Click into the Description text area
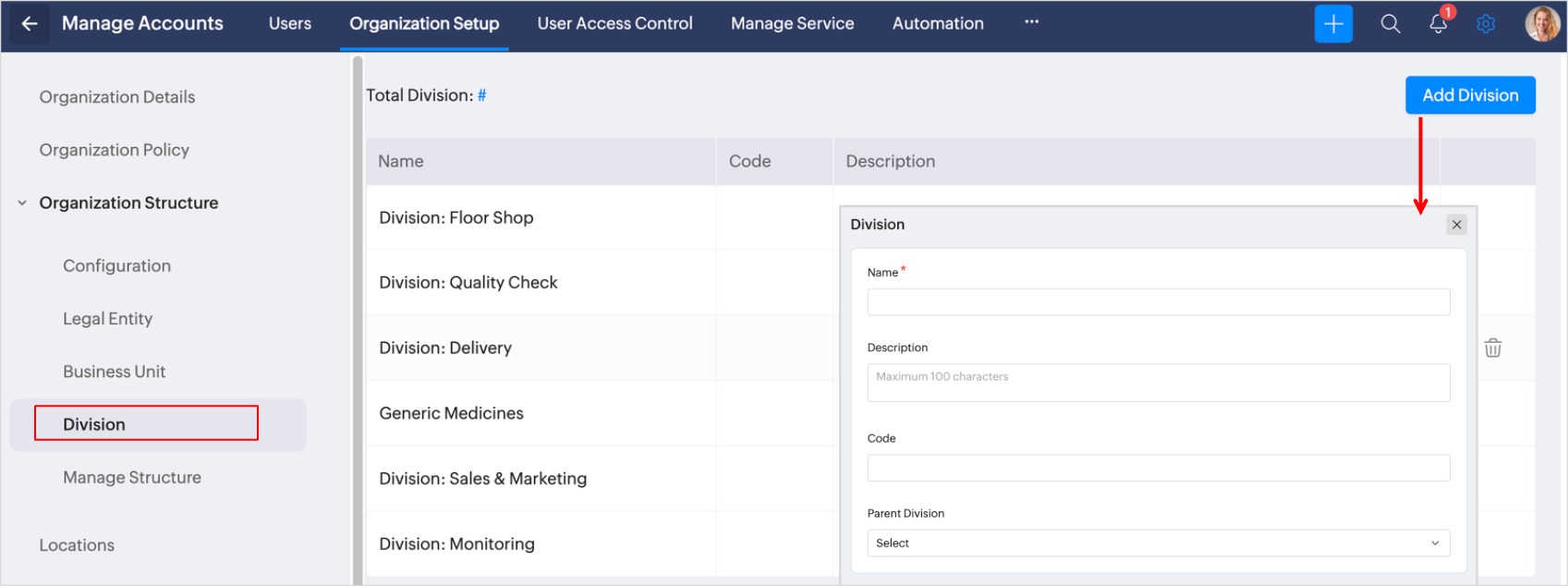1568x586 pixels. tap(1158, 383)
